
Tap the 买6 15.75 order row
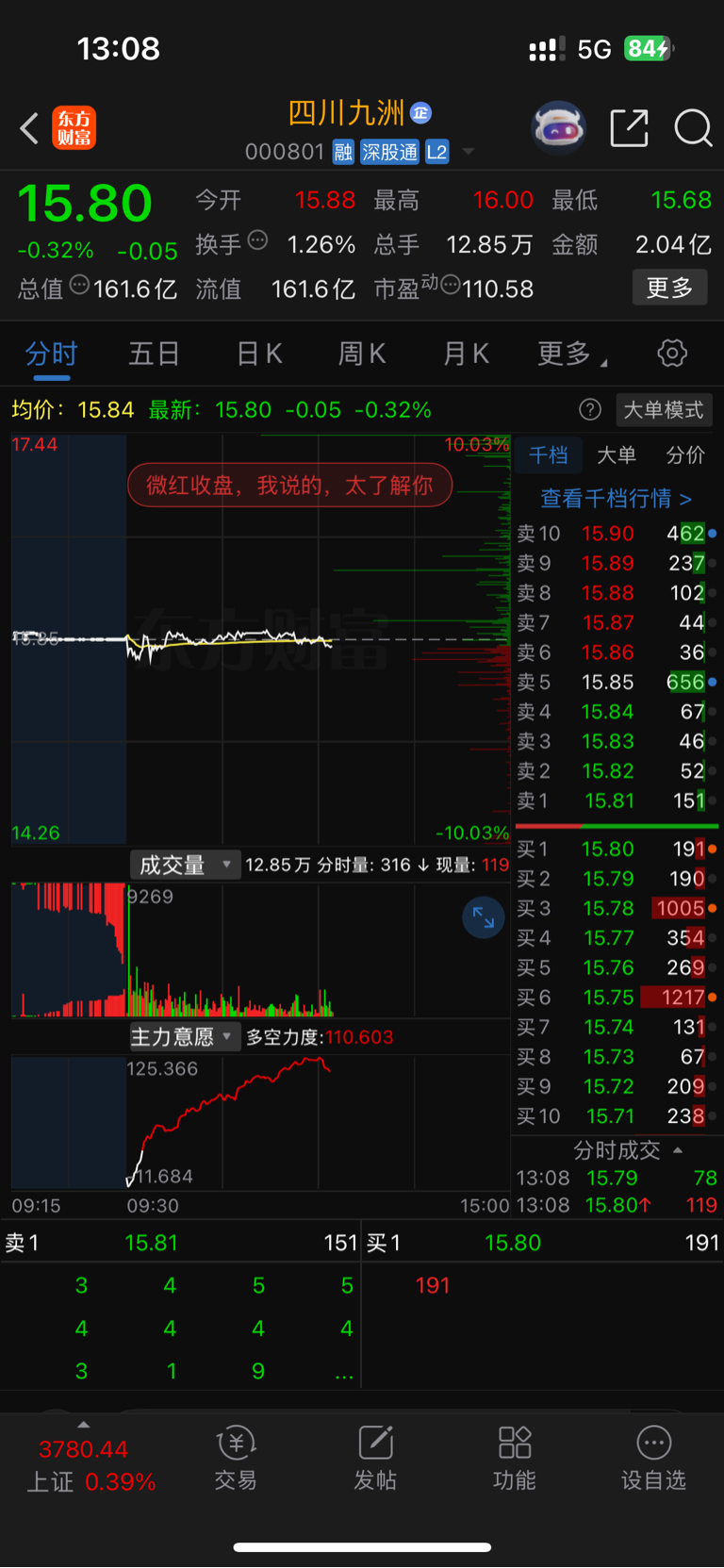pos(617,998)
